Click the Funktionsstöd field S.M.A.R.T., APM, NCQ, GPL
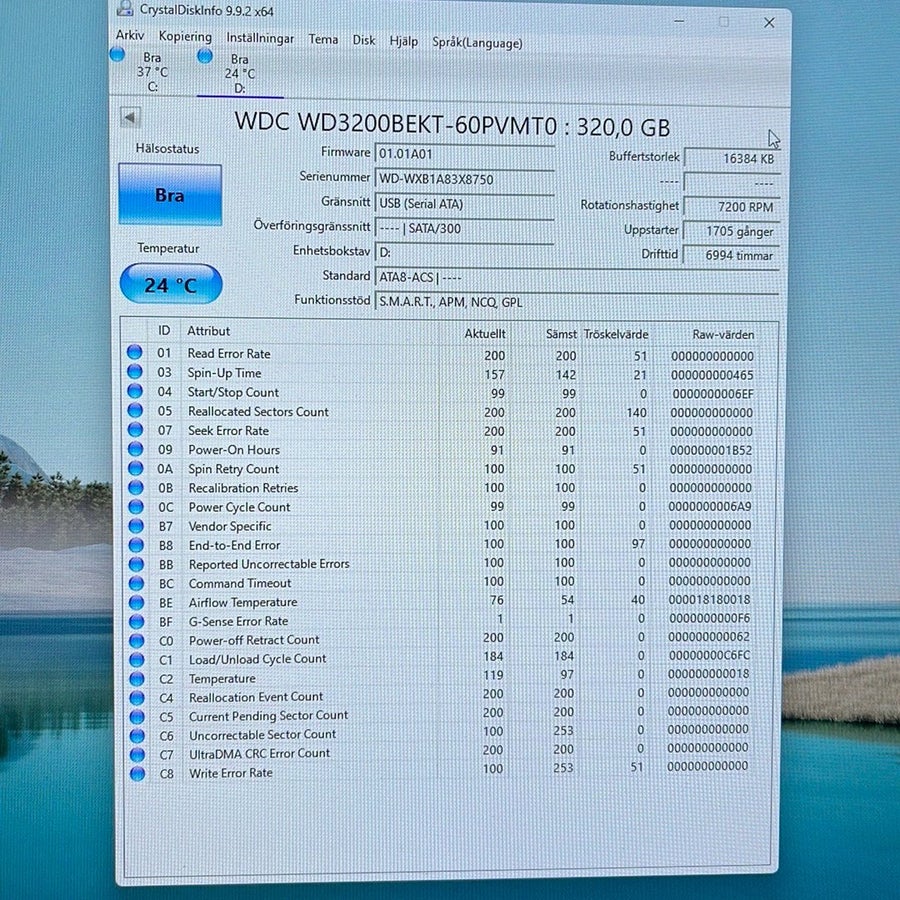Image resolution: width=900 pixels, height=900 pixels. coord(576,302)
